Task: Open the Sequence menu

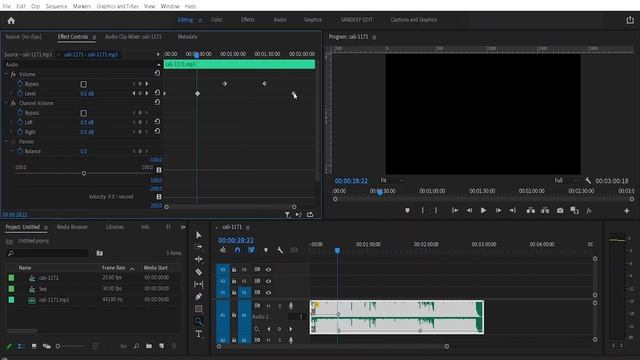Action: click(56, 6)
